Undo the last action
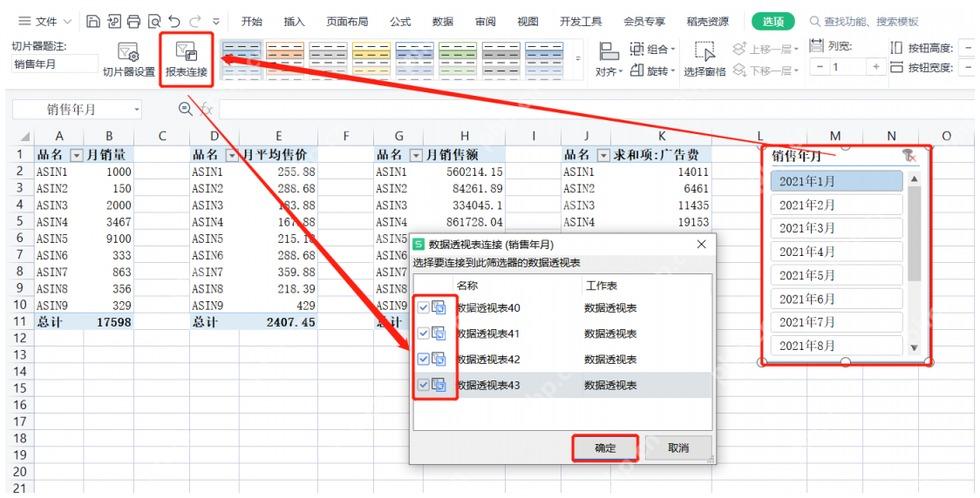The width and height of the screenshot is (980, 498). coord(174,21)
